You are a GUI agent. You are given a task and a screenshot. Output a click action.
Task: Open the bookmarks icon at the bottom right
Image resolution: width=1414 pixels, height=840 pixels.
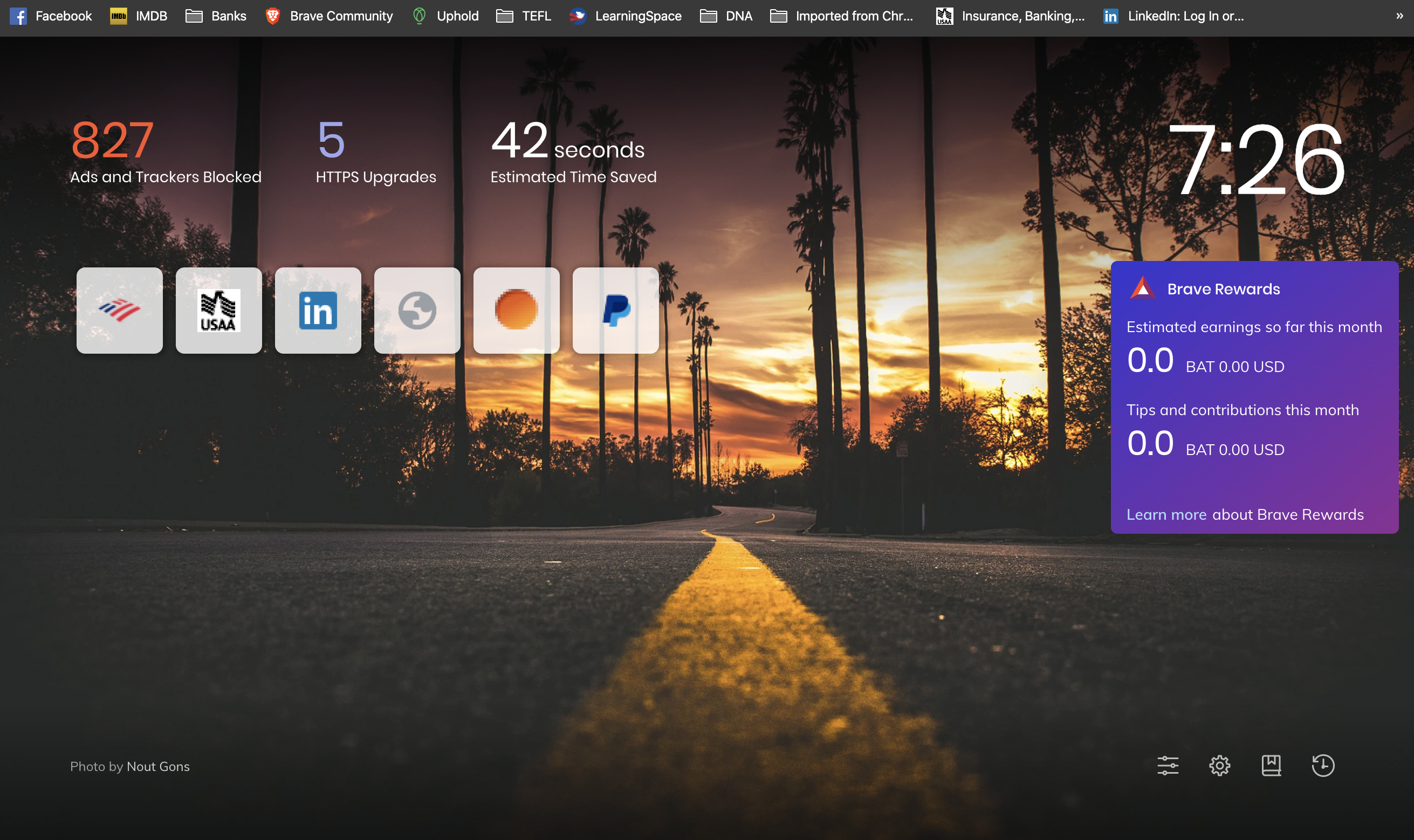1271,765
